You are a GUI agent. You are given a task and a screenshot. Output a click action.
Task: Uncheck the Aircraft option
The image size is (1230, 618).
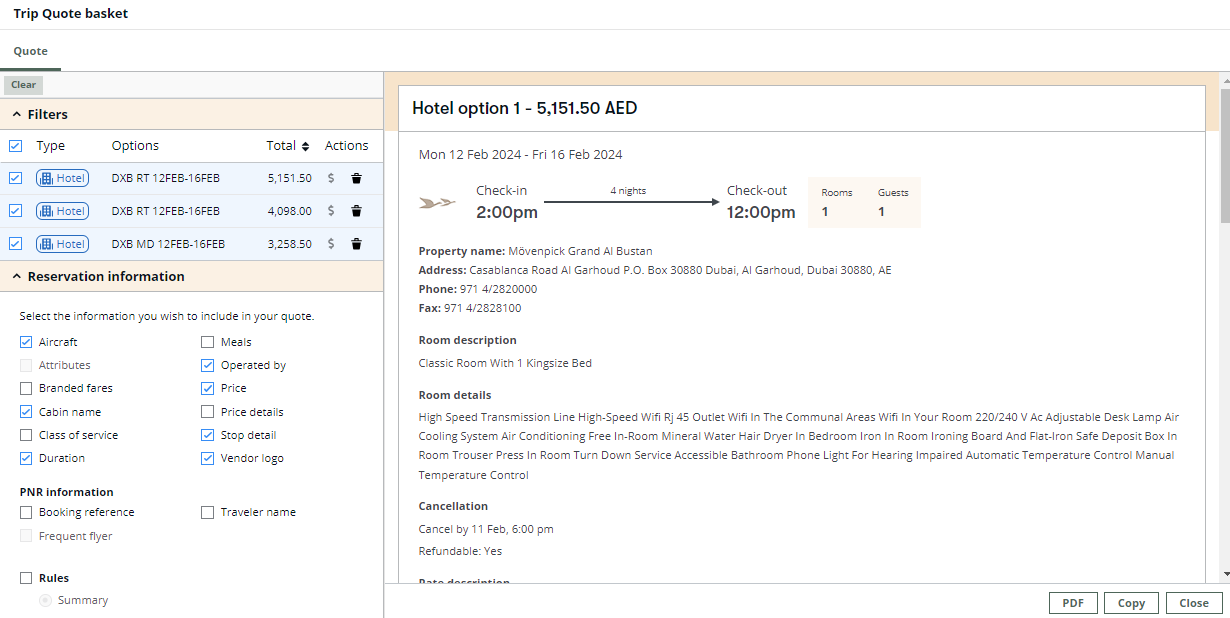coord(26,342)
